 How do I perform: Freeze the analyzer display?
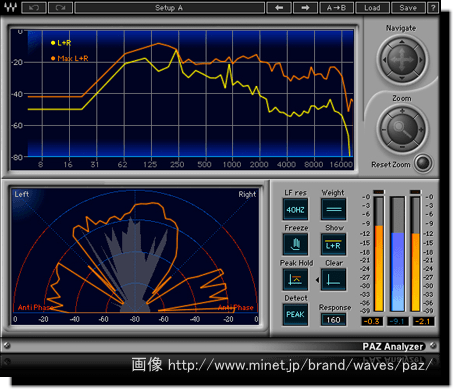pyautogui.click(x=295, y=245)
